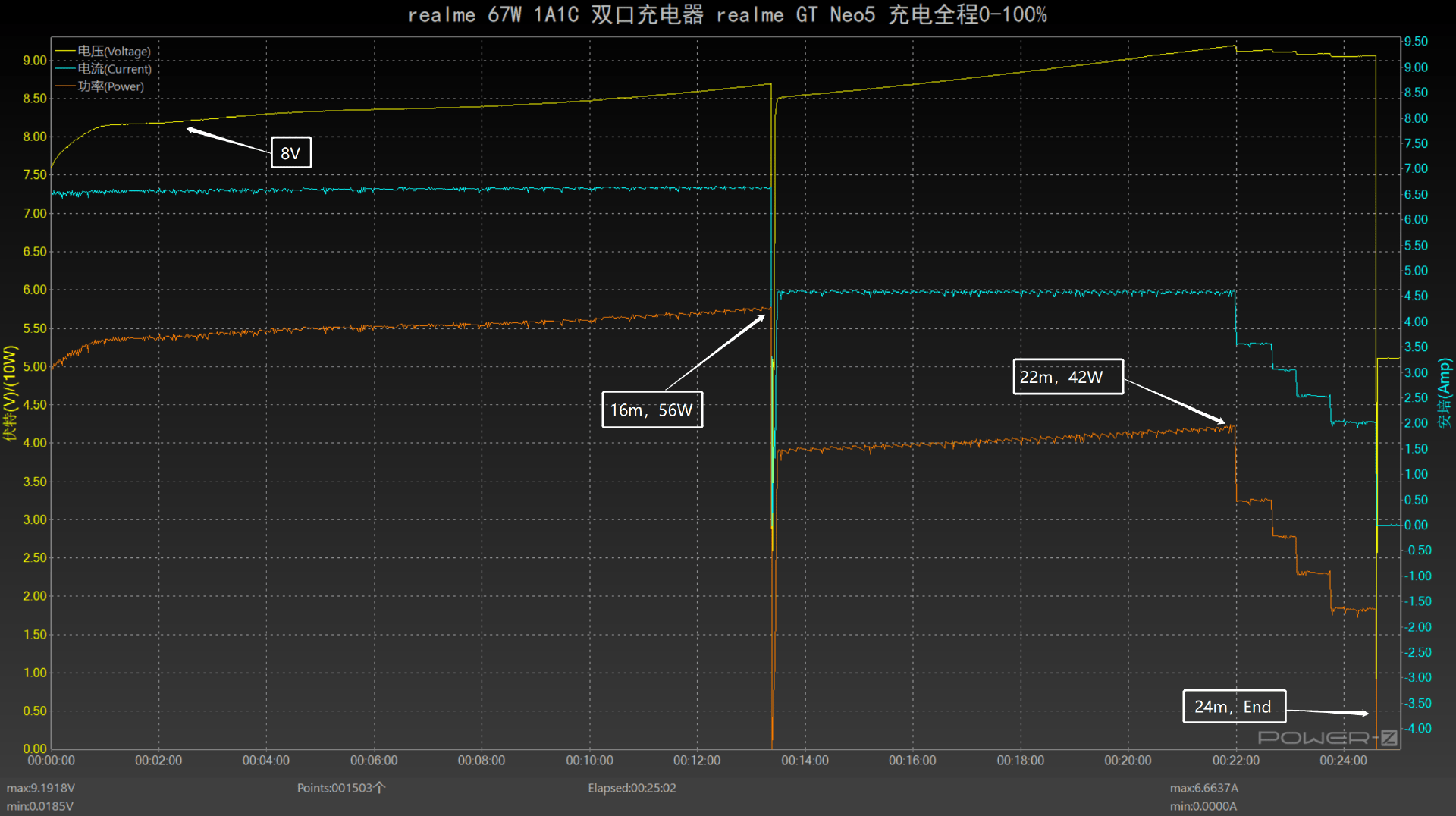This screenshot has height=816, width=1456.
Task: Click the 功率(Power) legend entry
Action: click(x=99, y=86)
